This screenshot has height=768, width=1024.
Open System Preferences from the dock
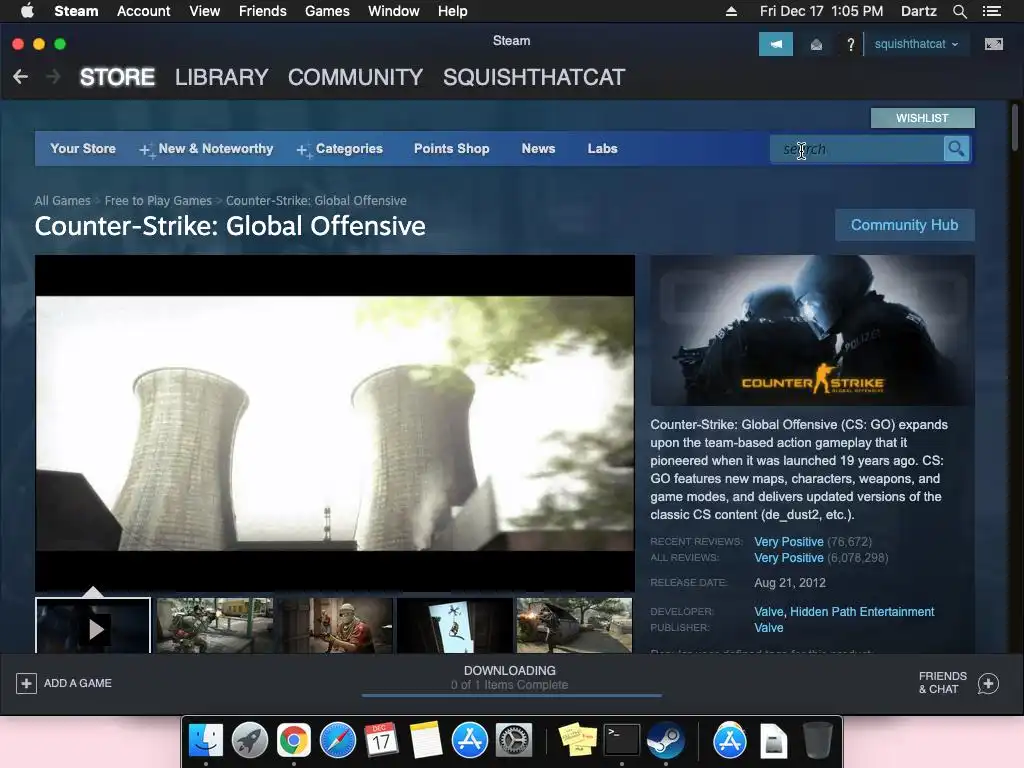514,741
